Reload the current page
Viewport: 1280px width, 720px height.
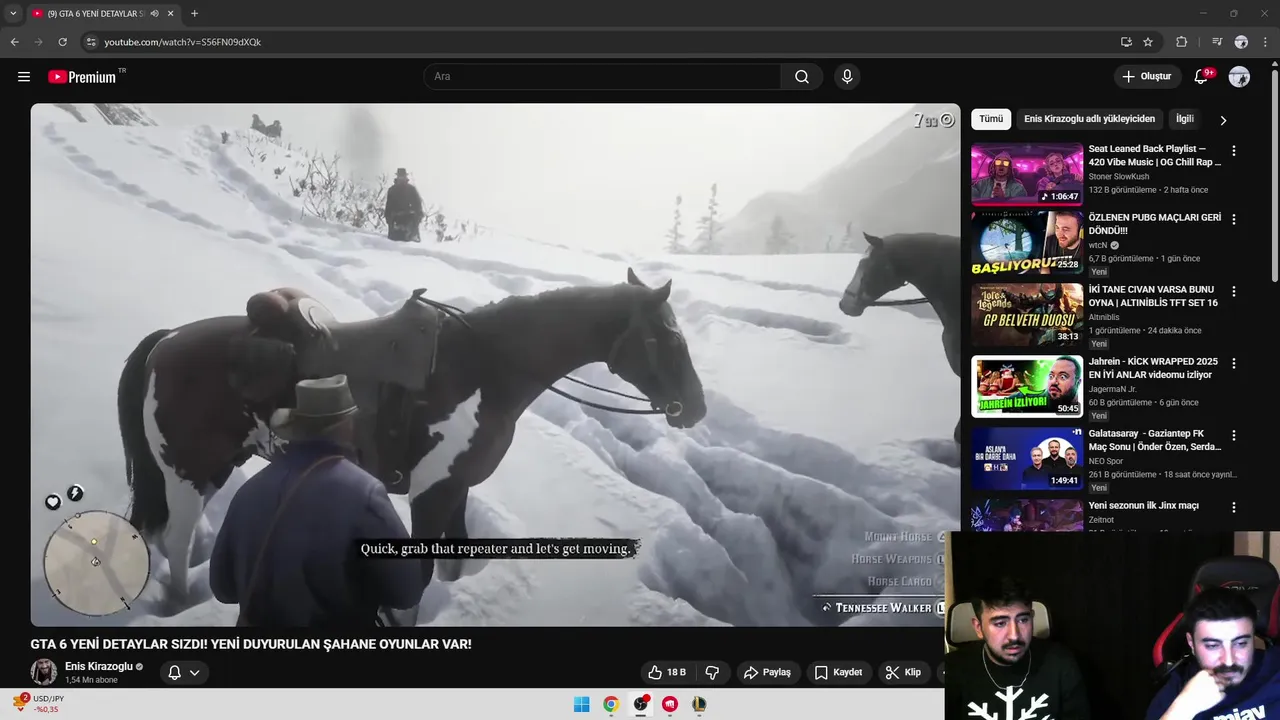click(x=62, y=42)
